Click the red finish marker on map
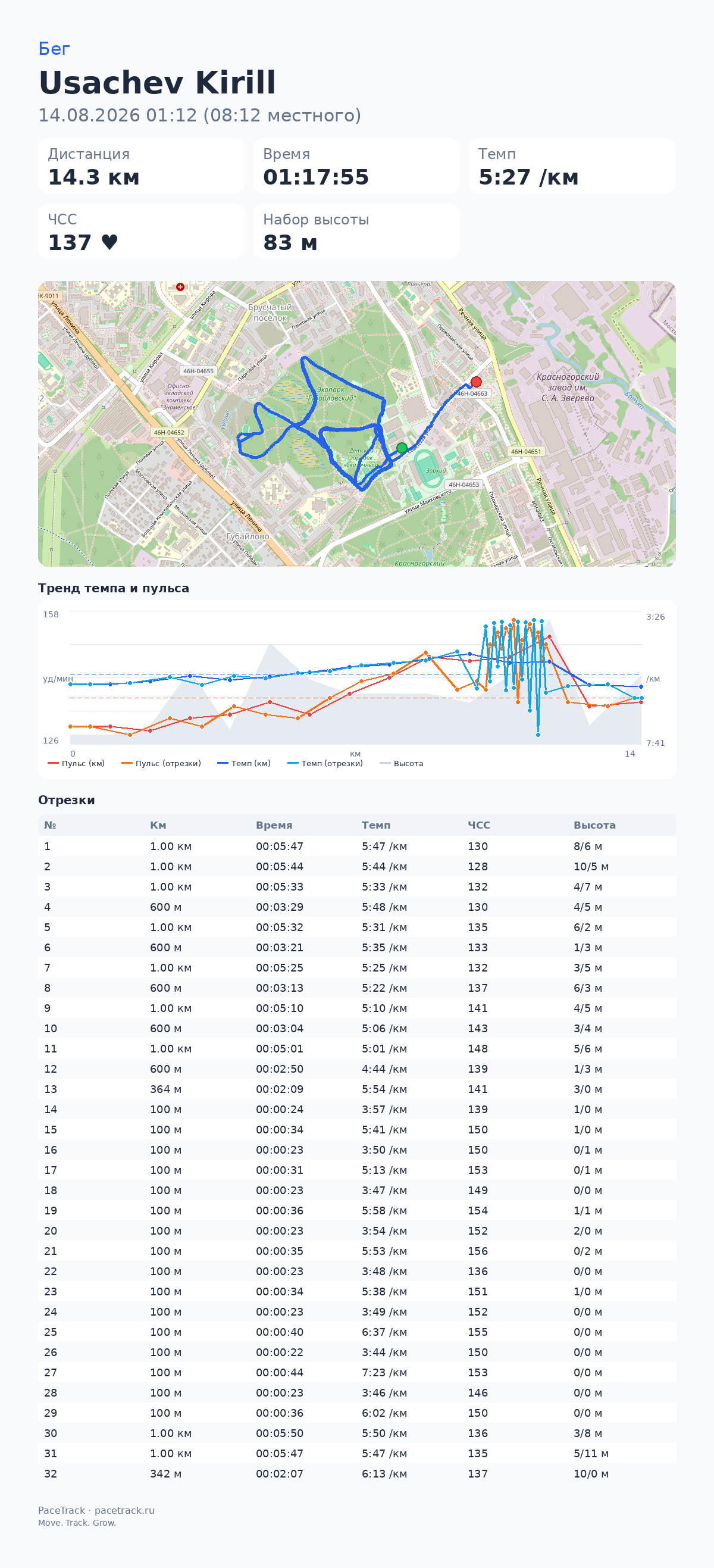Image resolution: width=714 pixels, height=1568 pixels. [x=476, y=382]
